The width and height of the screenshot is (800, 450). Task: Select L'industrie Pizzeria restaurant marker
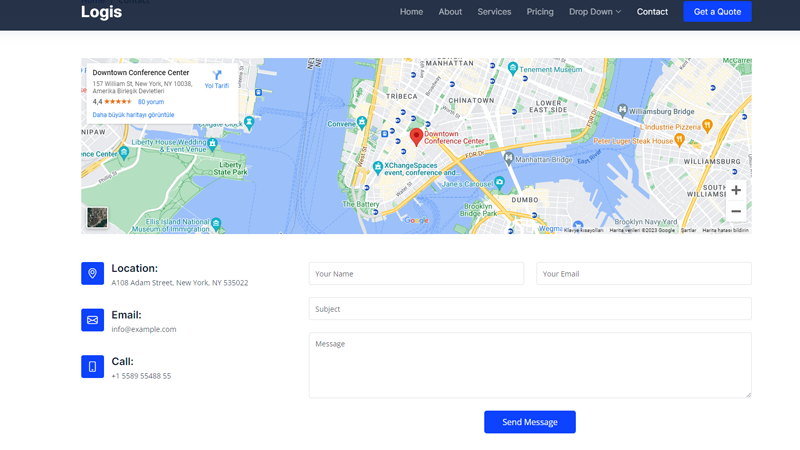(x=707, y=126)
